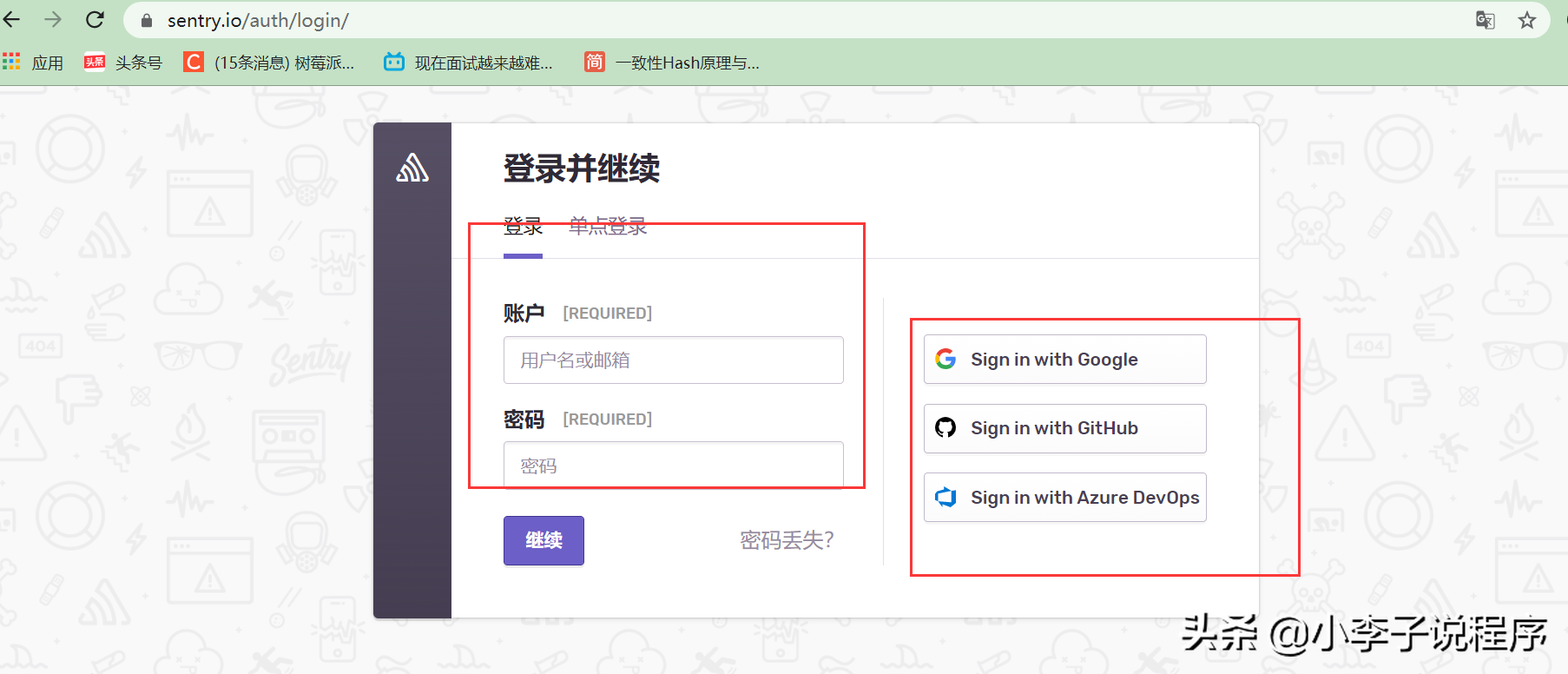
Task: Reload the page with the refresh icon
Action: (x=95, y=19)
